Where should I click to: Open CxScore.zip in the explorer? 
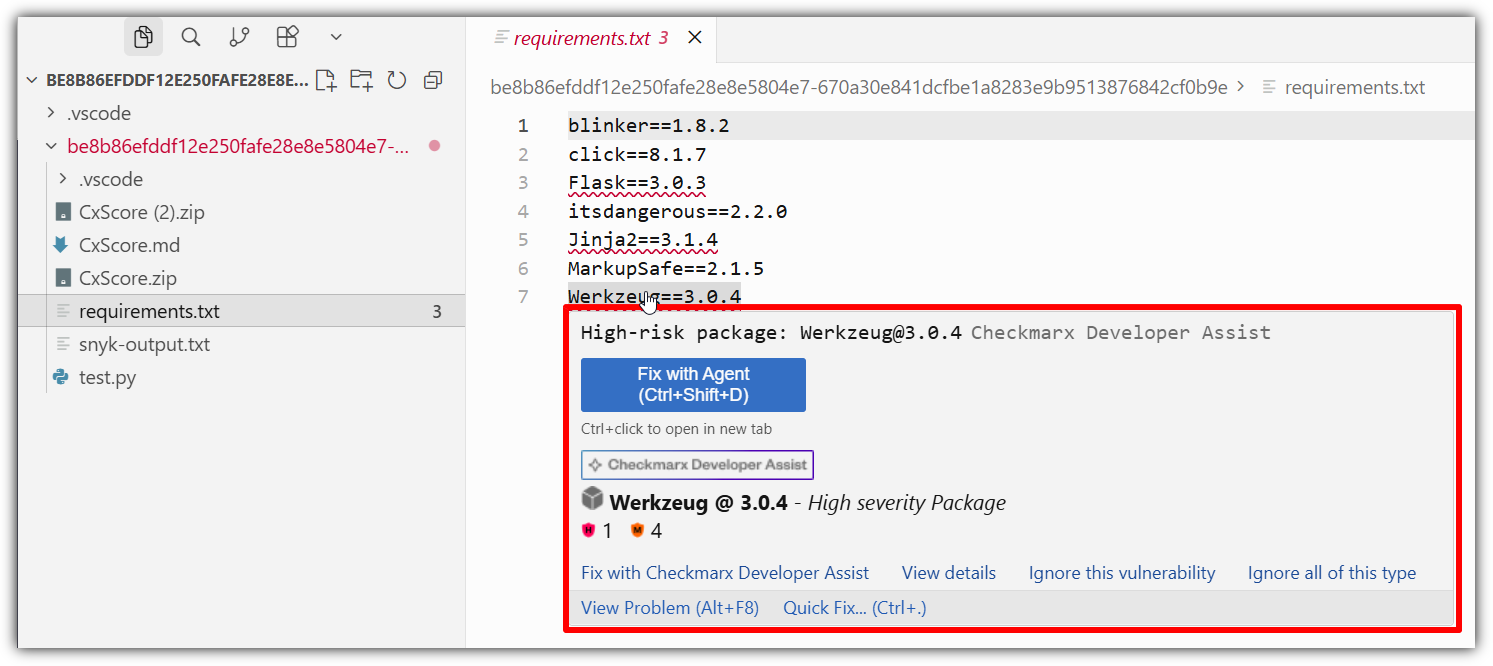[128, 278]
